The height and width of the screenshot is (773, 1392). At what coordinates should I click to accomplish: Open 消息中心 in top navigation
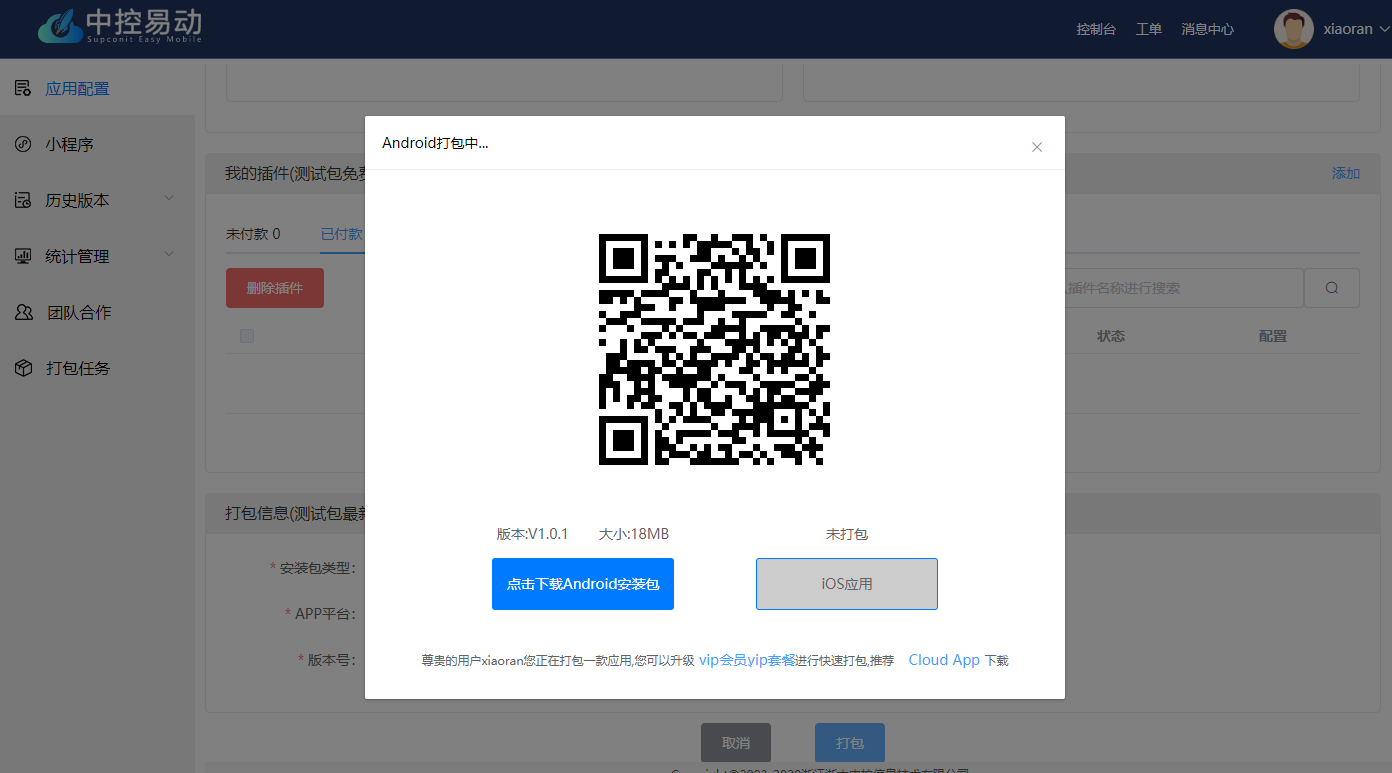(x=1208, y=29)
